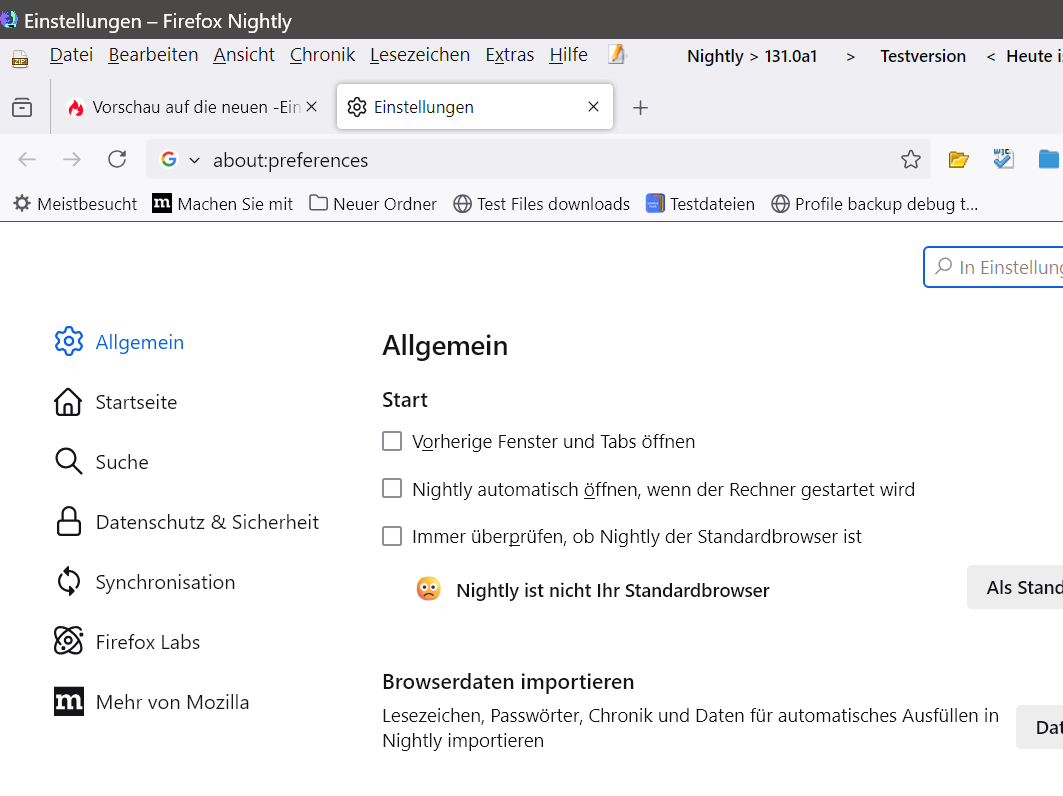Screen dimensions: 1063x796
Task: Open the Suche magnifier category
Action: [68, 461]
